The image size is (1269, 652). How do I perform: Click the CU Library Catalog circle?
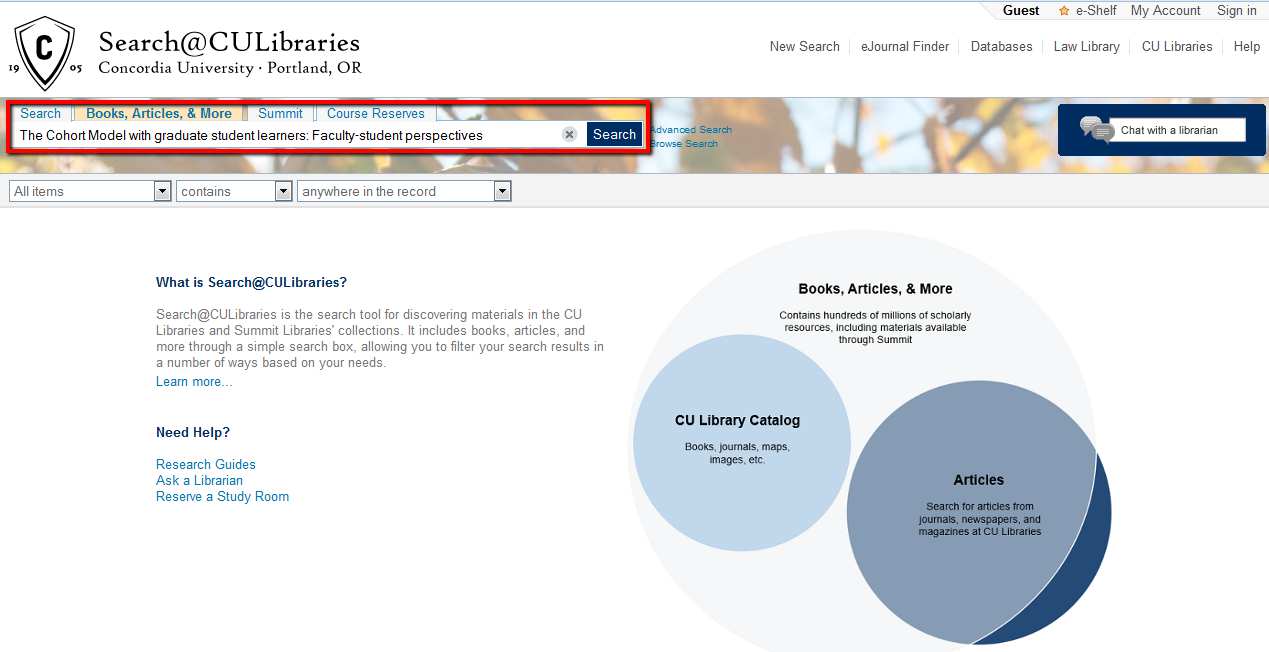742,442
